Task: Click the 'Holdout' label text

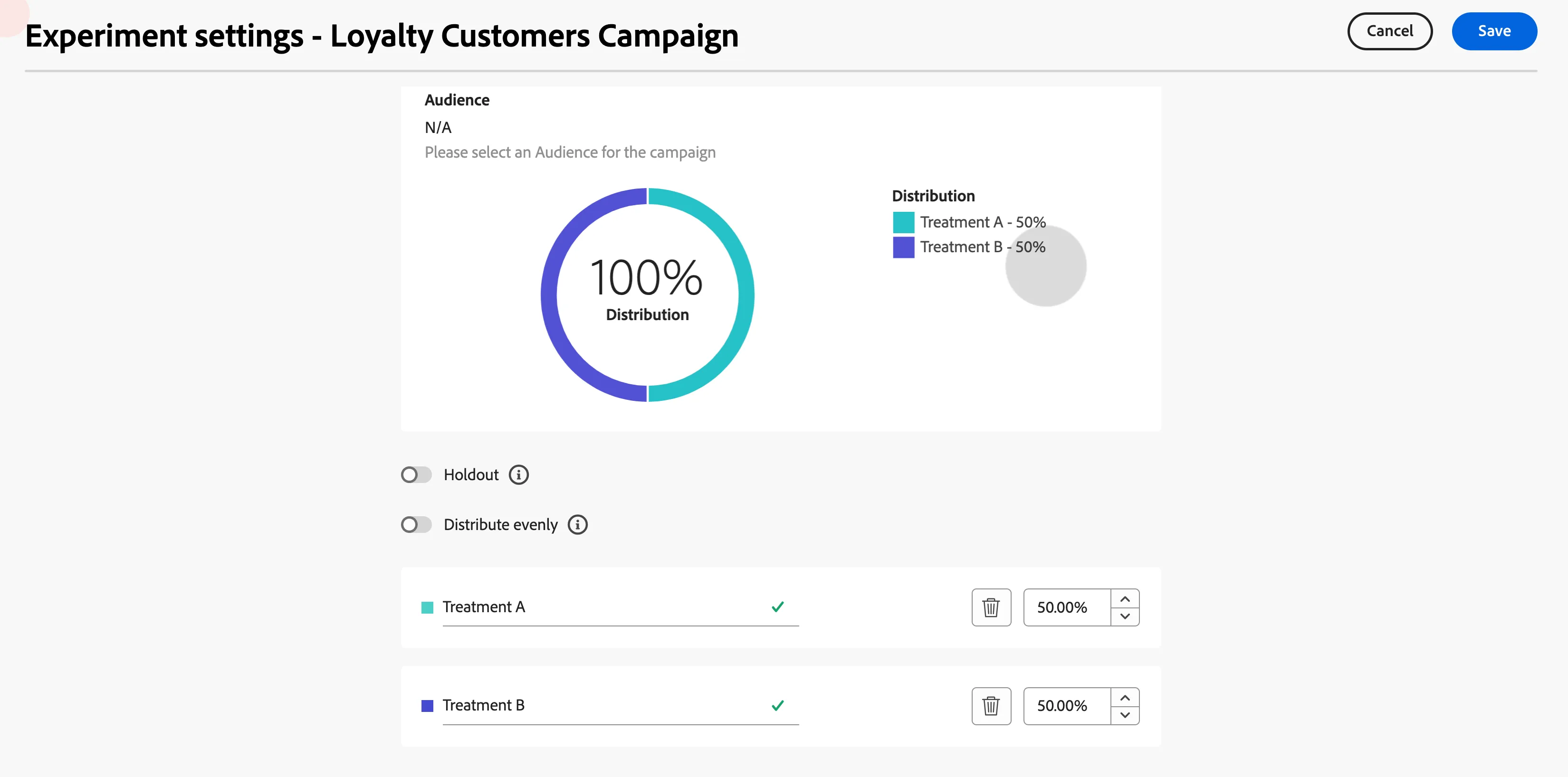Action: point(471,474)
